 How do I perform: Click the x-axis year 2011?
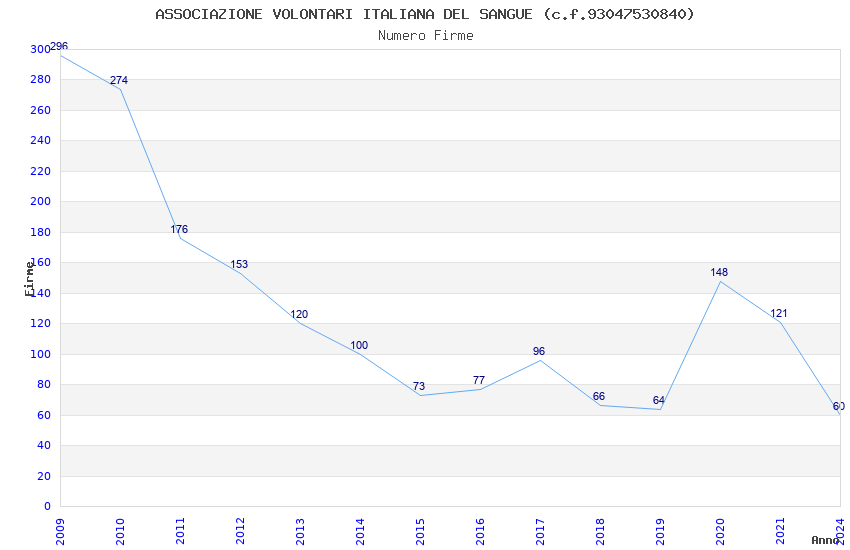pyautogui.click(x=180, y=531)
